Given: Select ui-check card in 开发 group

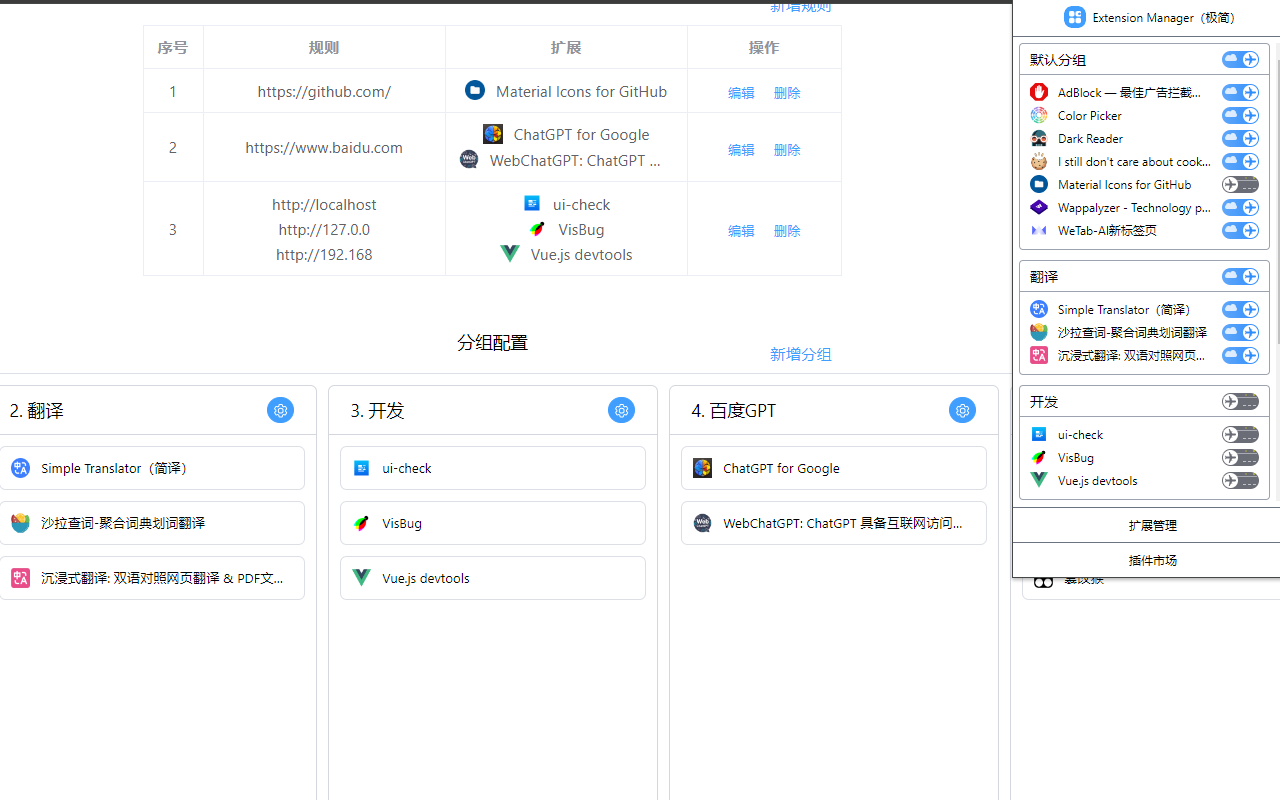Looking at the screenshot, I should [493, 468].
